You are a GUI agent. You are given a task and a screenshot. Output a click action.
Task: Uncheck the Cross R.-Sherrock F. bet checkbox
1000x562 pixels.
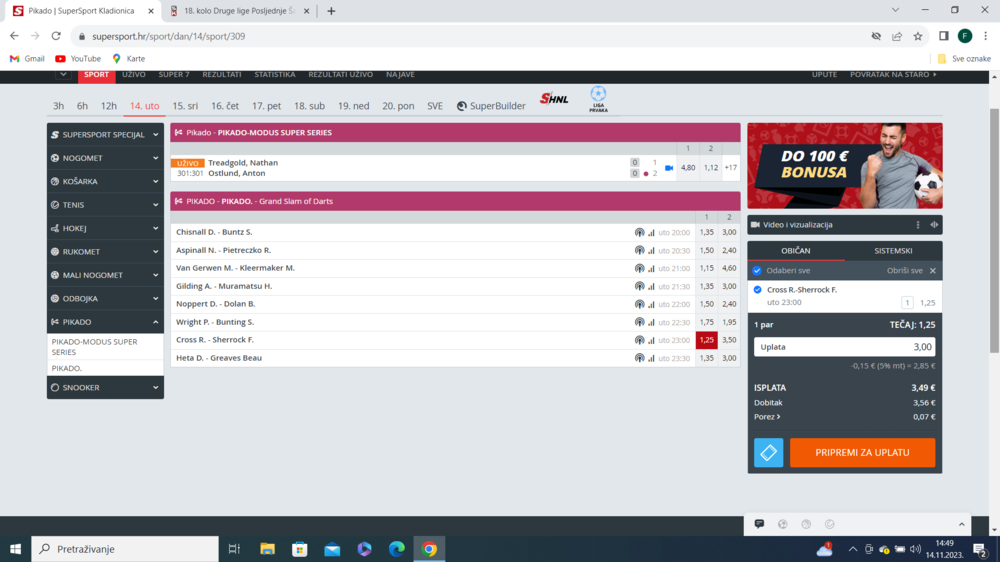click(x=757, y=290)
